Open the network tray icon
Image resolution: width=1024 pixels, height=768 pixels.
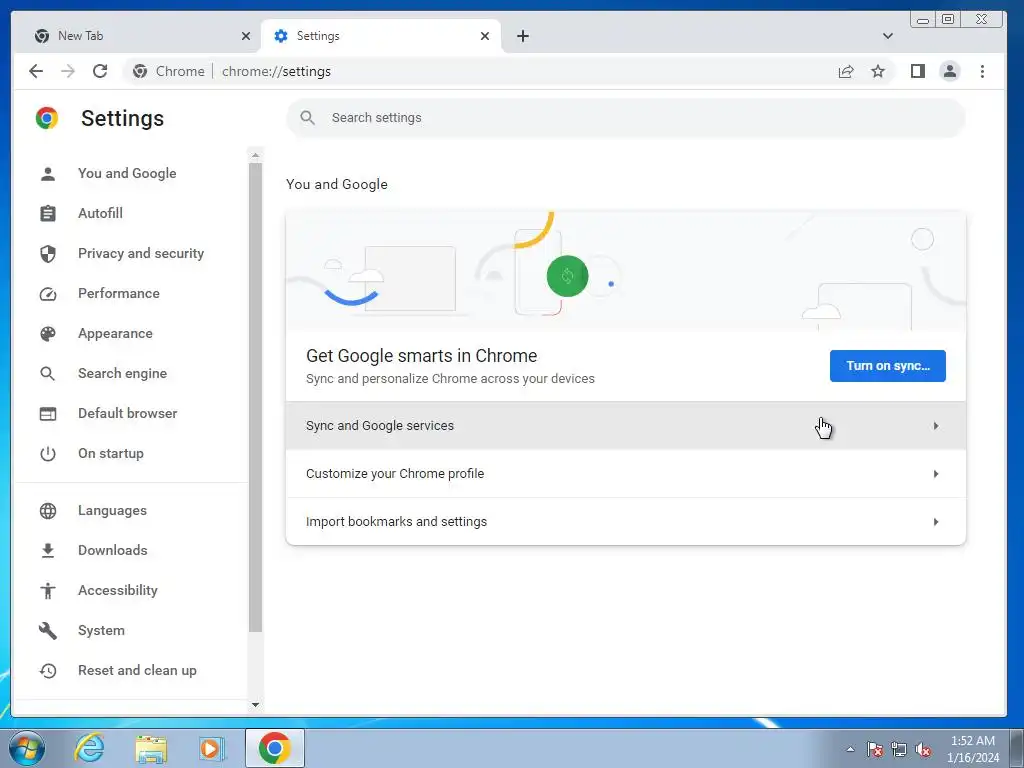[899, 749]
